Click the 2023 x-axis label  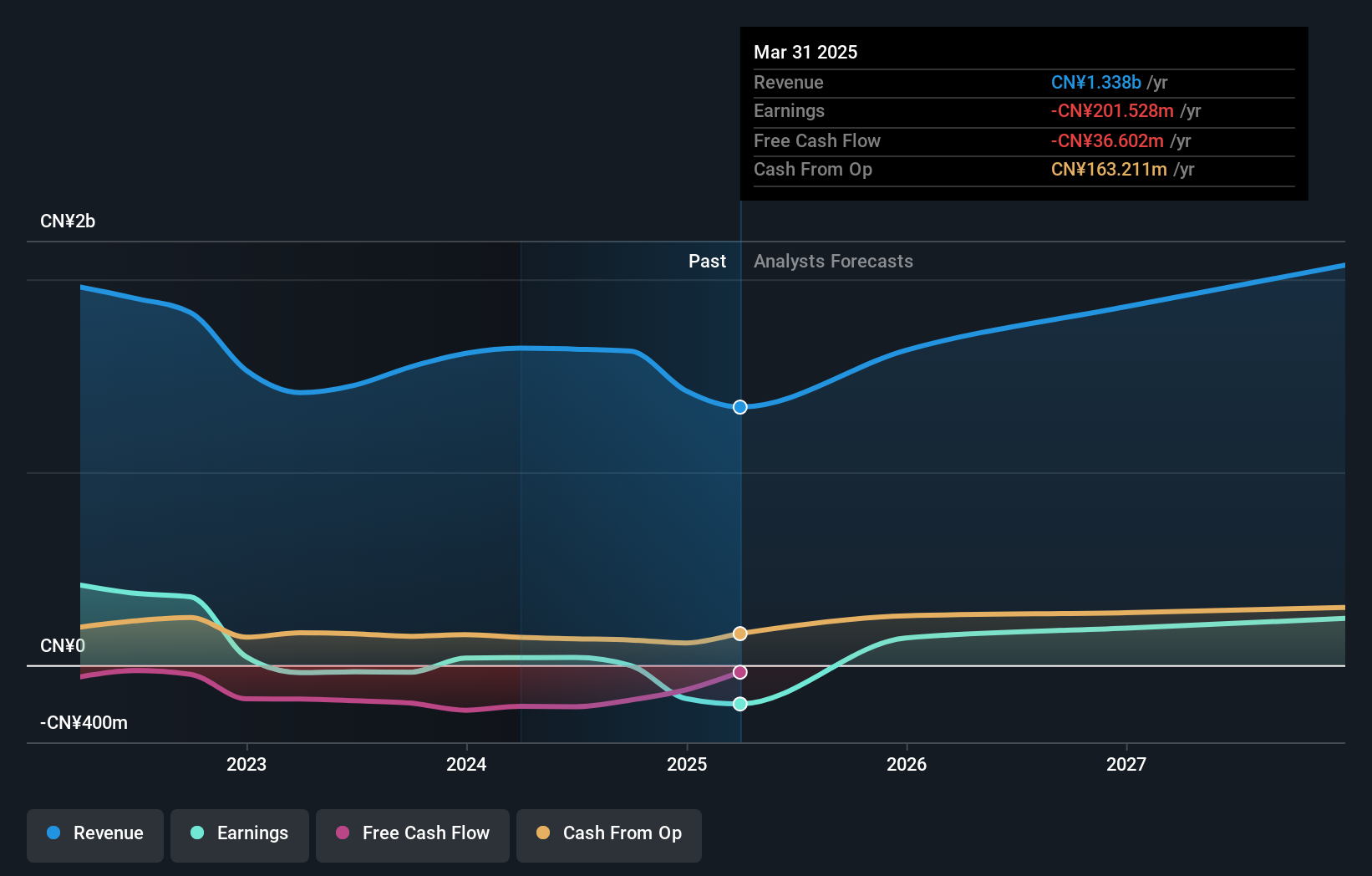point(246,764)
